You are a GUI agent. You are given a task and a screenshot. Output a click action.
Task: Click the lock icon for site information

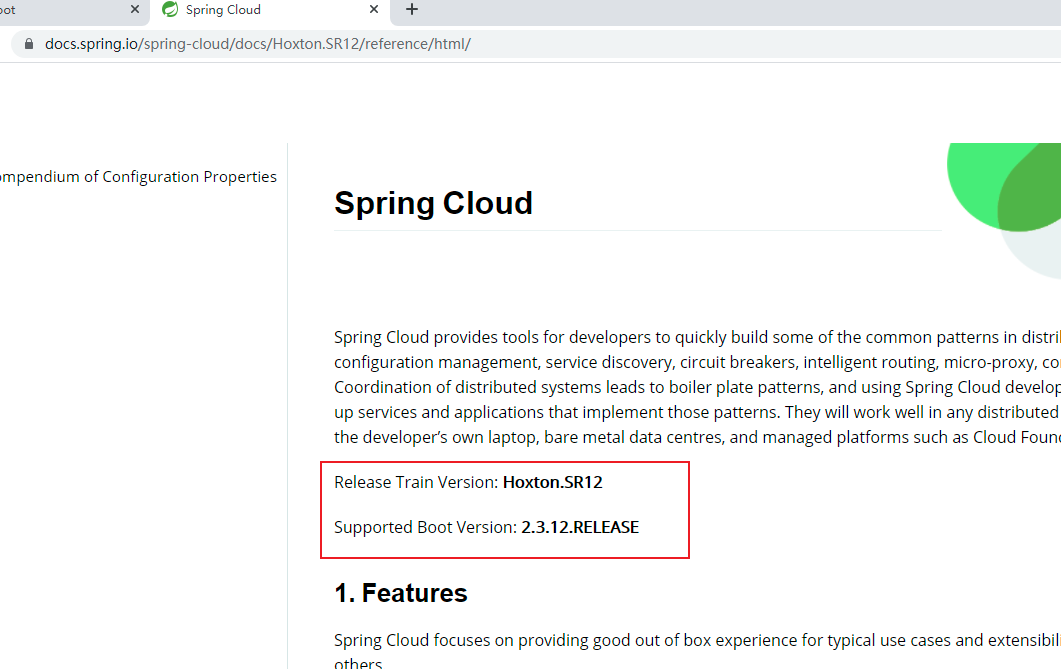(28, 44)
